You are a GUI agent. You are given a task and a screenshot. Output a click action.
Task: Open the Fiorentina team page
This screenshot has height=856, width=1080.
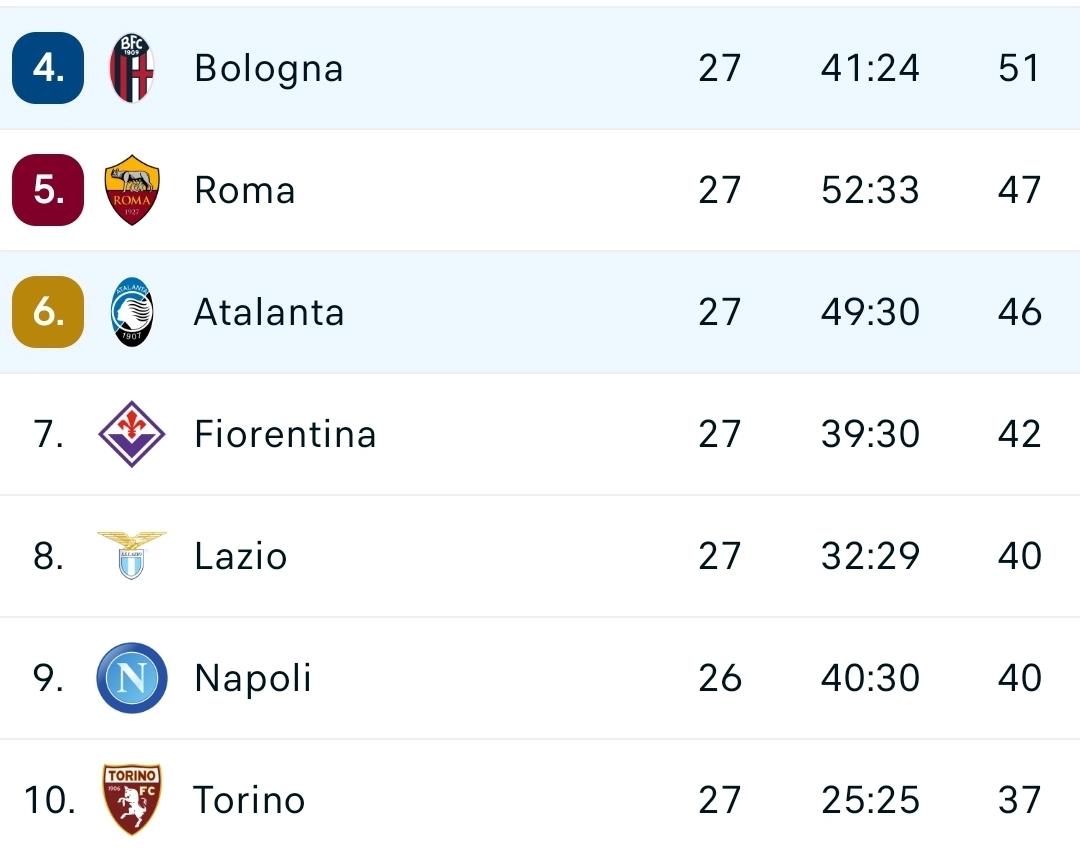tap(285, 434)
